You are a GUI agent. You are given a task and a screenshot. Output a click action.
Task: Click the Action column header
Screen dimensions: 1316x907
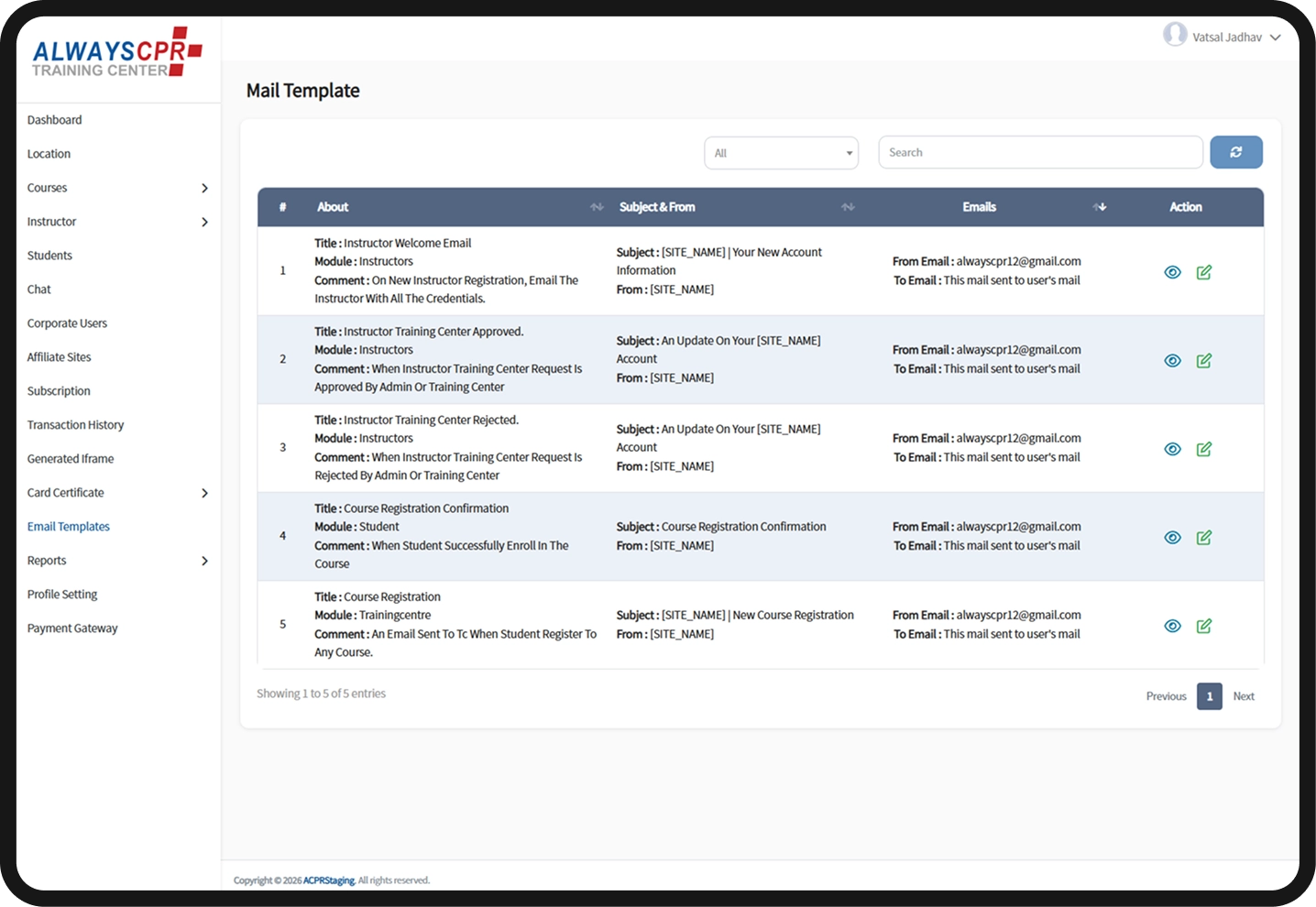click(x=1185, y=207)
